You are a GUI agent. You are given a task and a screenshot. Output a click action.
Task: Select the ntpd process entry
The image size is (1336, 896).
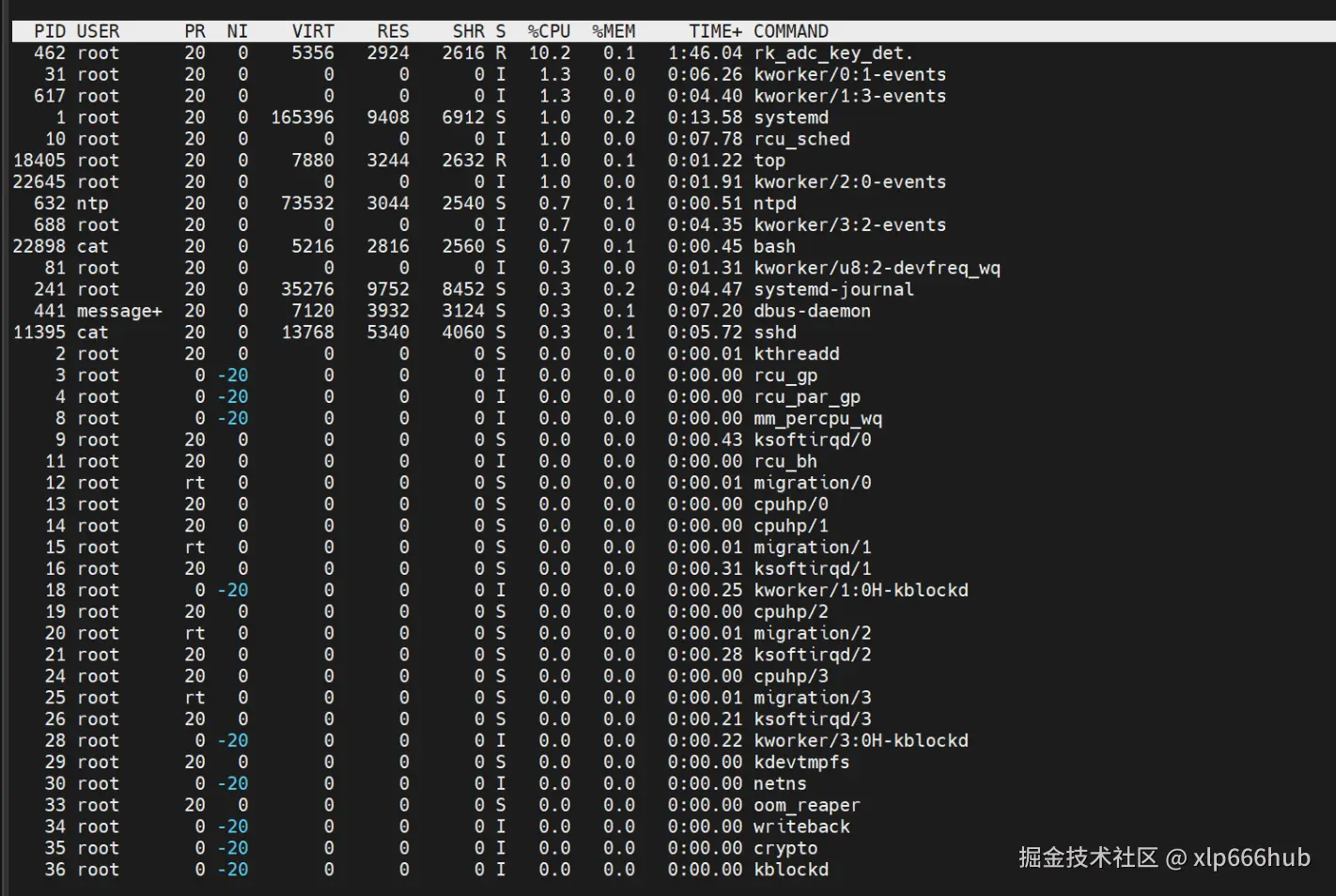(775, 204)
